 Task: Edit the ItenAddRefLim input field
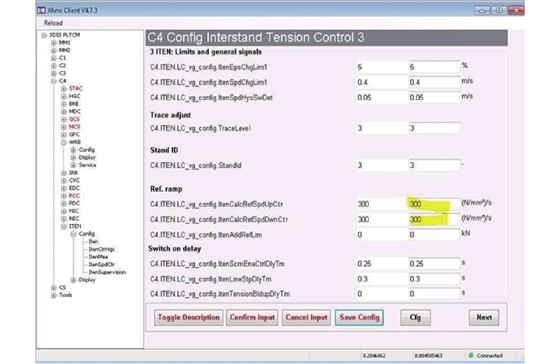point(434,235)
